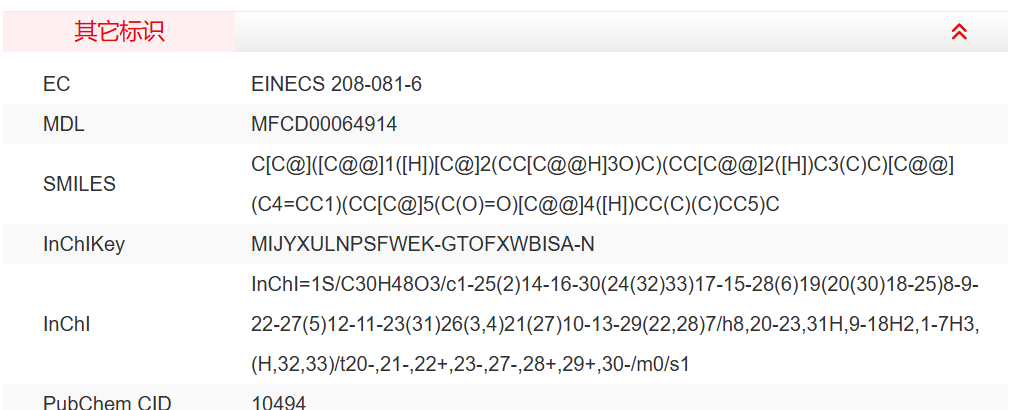The height and width of the screenshot is (410, 1025).
Task: Click the first line of InChI text
Action: coord(614,285)
